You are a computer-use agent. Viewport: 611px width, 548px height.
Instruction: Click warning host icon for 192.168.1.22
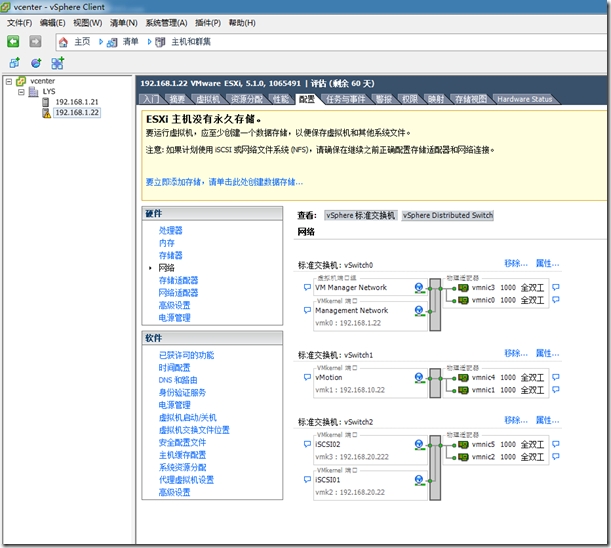point(46,113)
